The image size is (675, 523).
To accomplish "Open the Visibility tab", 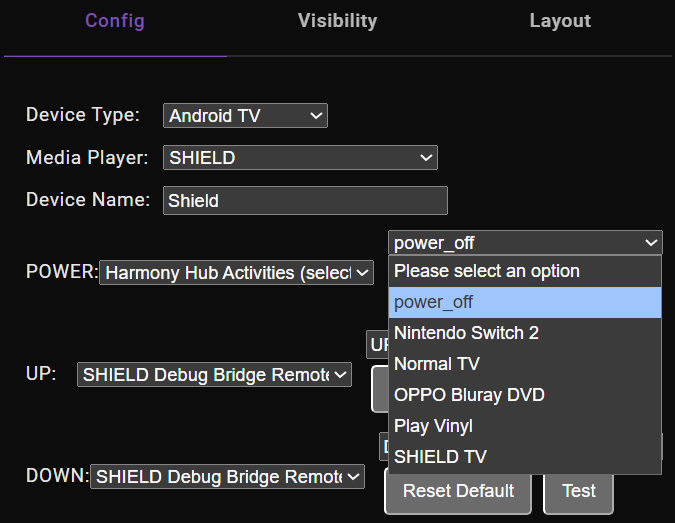I will [337, 21].
